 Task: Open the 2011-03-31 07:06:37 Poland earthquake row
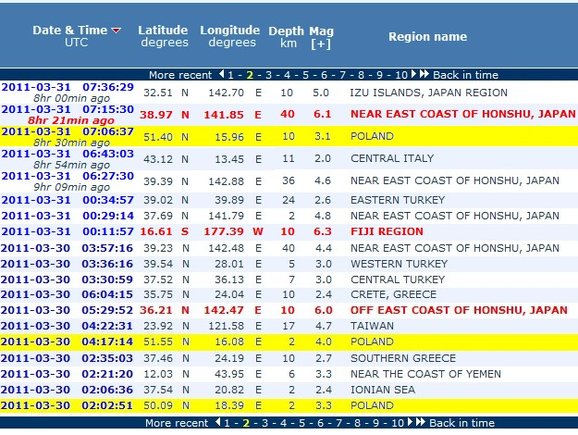[x=289, y=136]
